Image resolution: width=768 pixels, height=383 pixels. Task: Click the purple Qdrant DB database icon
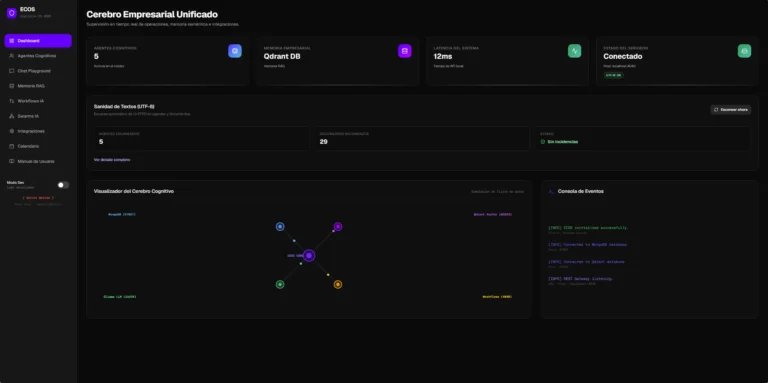(x=405, y=51)
